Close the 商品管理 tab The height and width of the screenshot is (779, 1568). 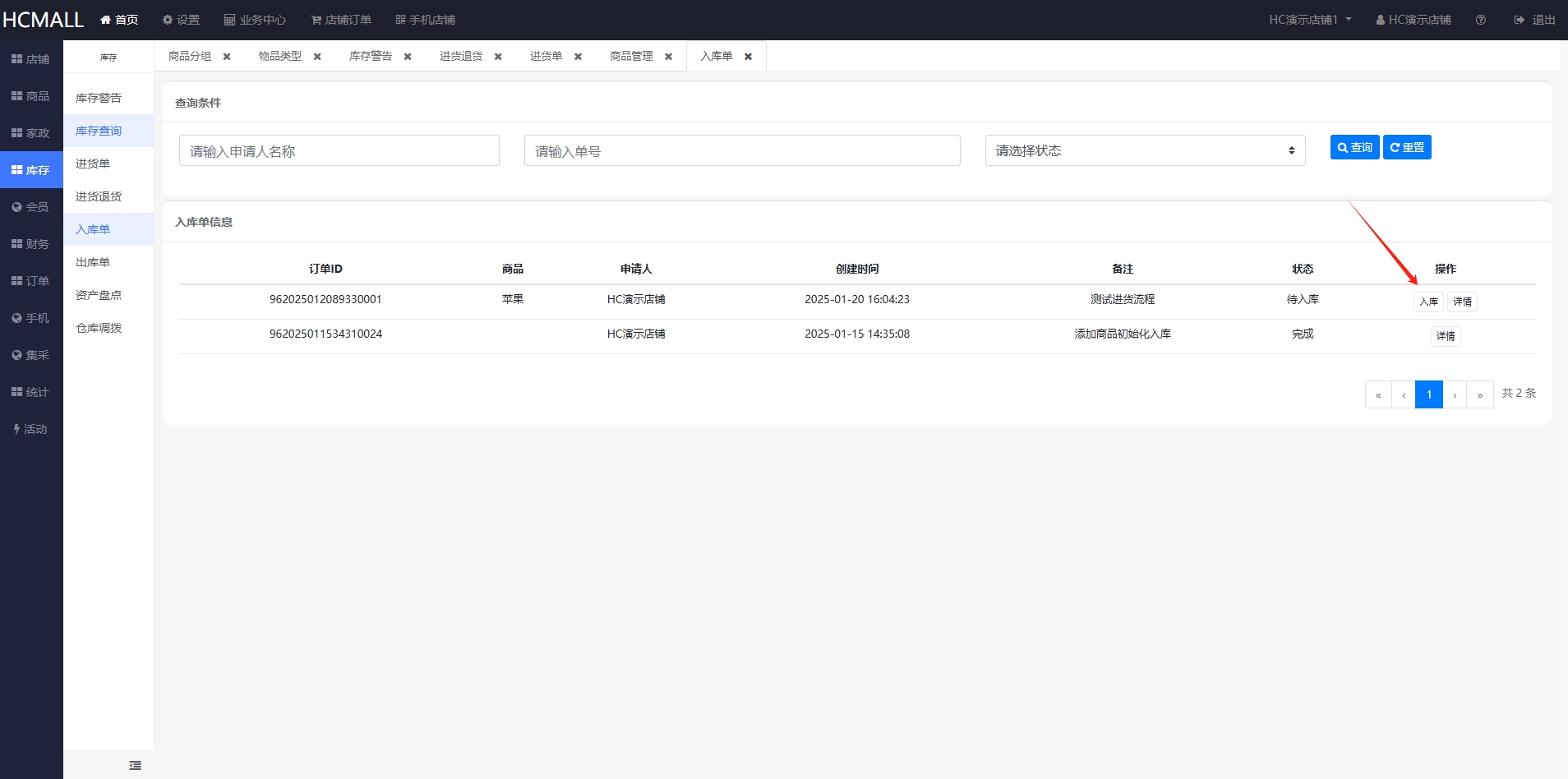click(668, 57)
